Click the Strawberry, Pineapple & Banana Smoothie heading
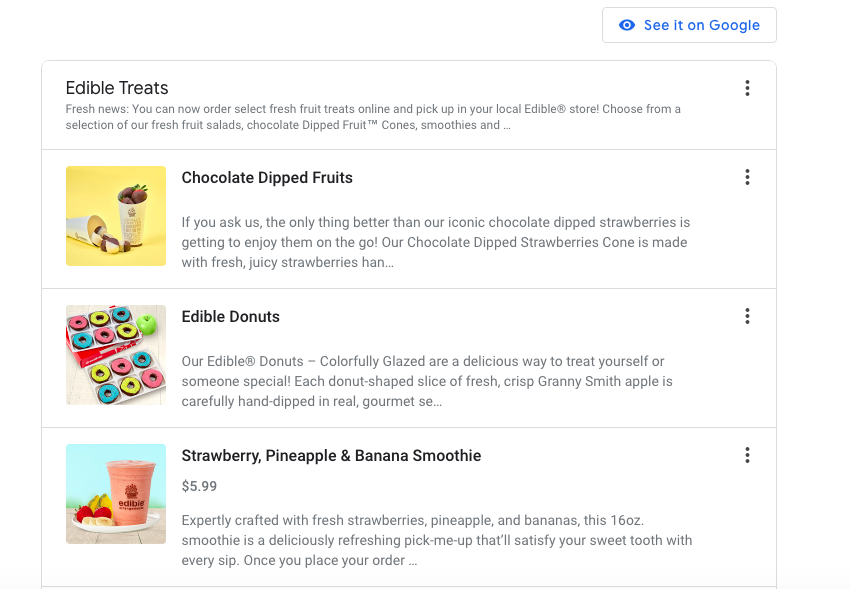This screenshot has width=850, height=589. 330,454
